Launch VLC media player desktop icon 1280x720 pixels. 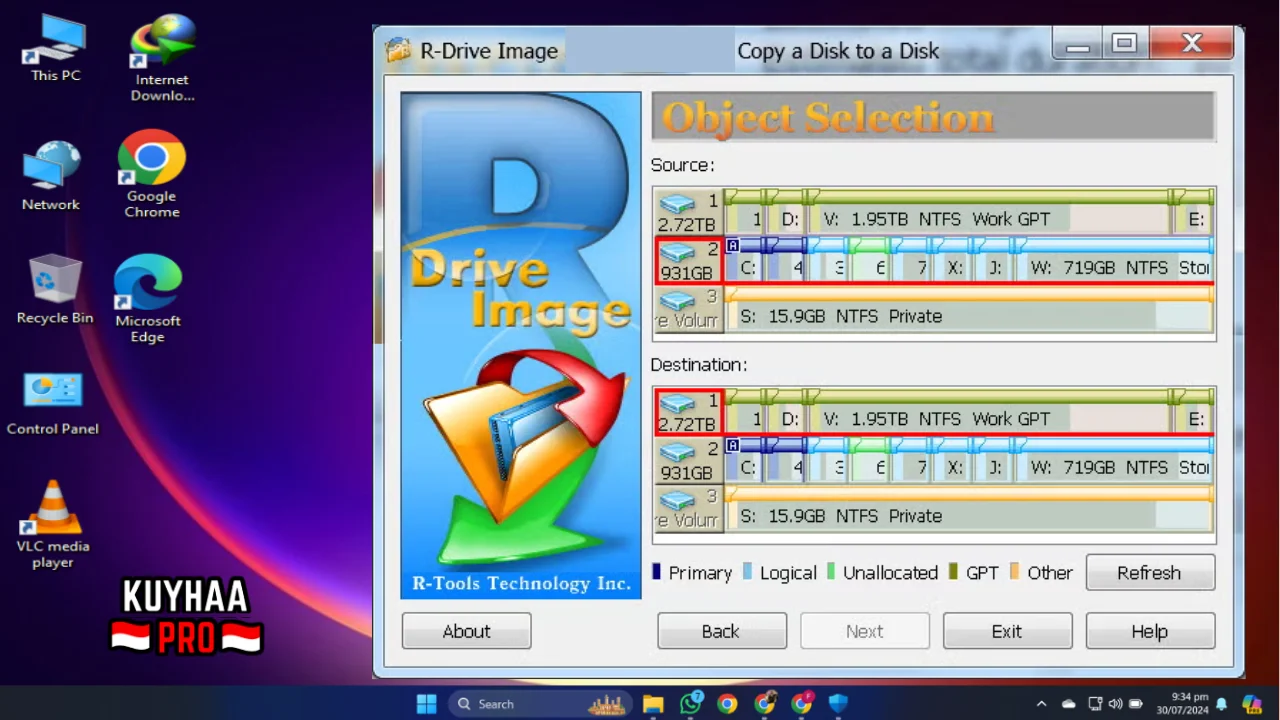tap(53, 525)
